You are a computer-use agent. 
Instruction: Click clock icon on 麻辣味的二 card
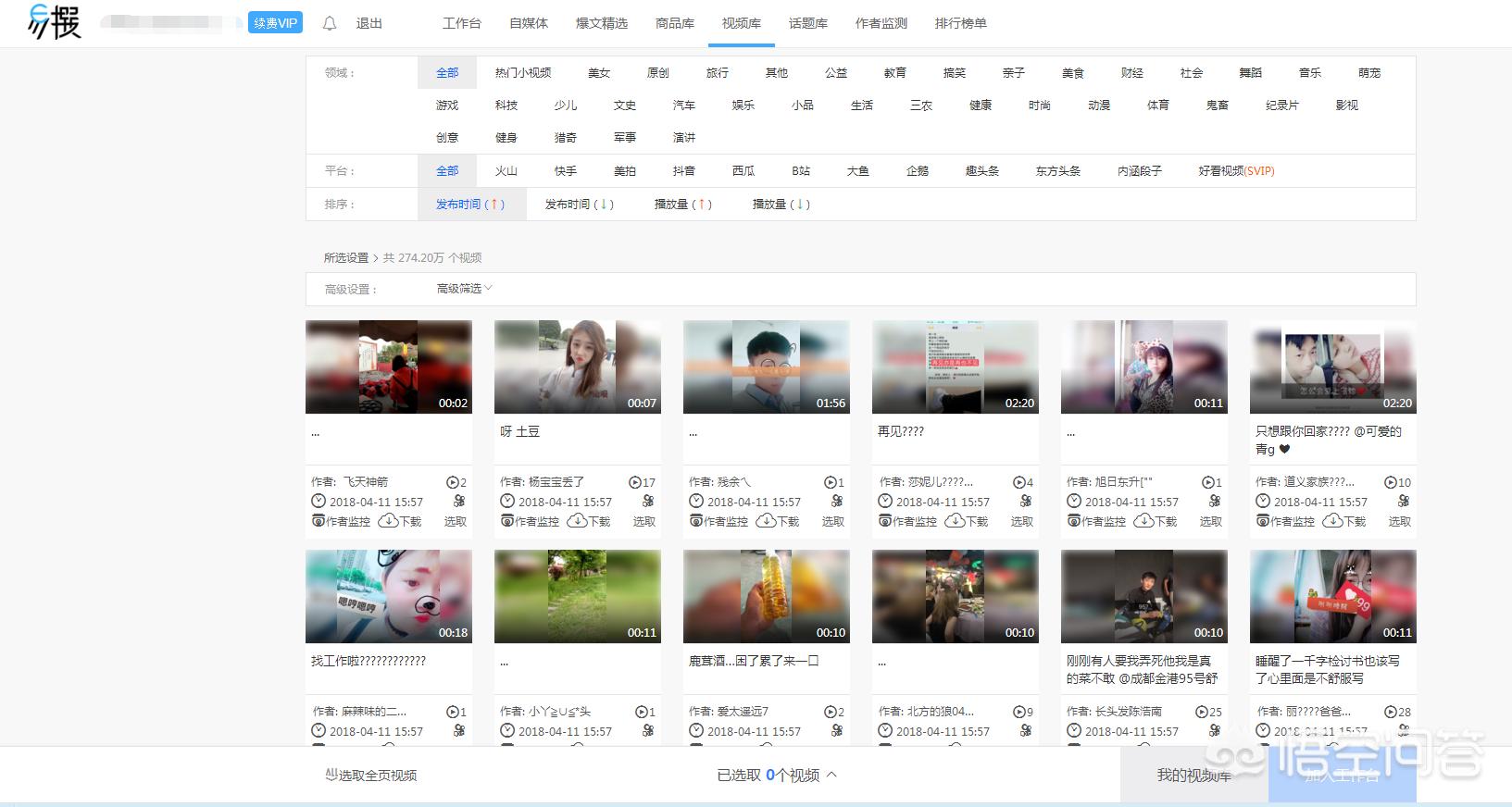click(319, 730)
